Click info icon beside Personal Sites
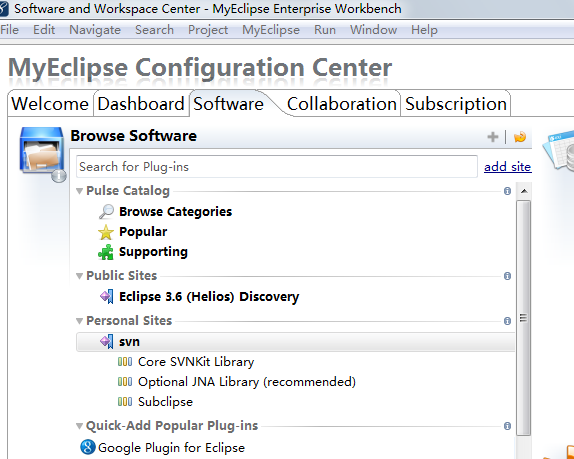Image resolution: width=574 pixels, height=459 pixels. click(x=507, y=321)
